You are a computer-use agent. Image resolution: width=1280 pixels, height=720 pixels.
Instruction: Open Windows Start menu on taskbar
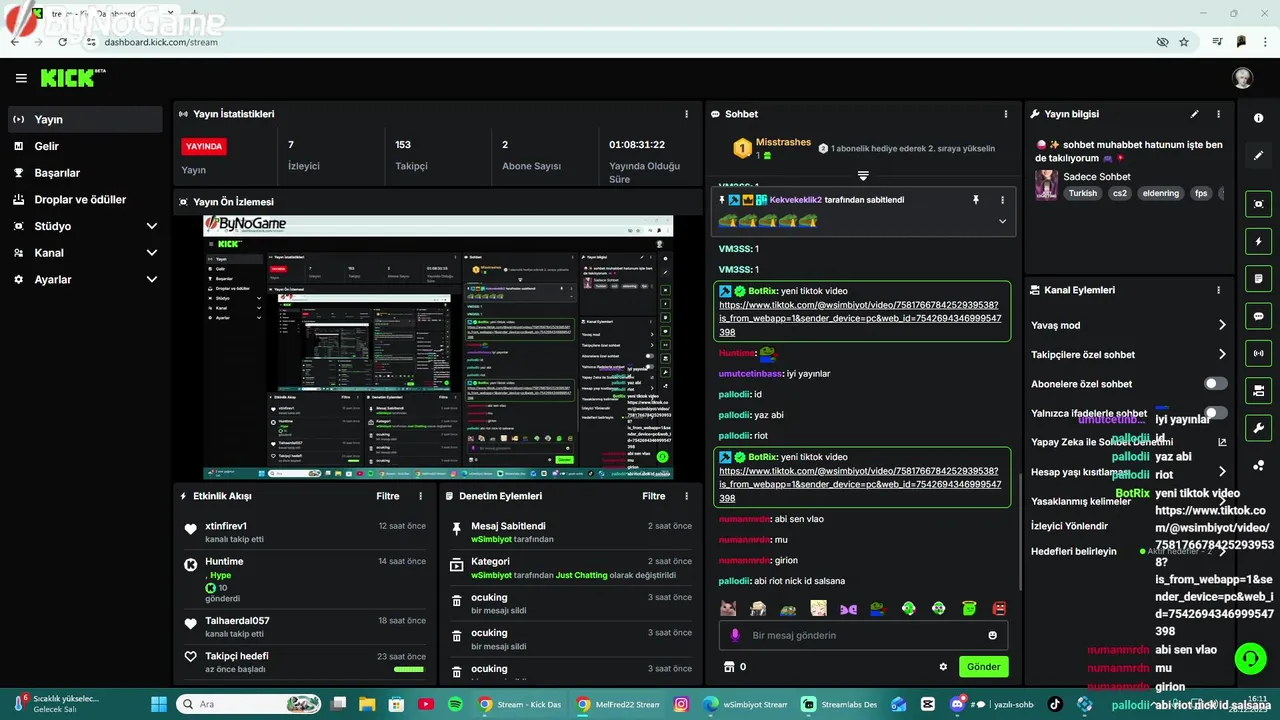[158, 704]
